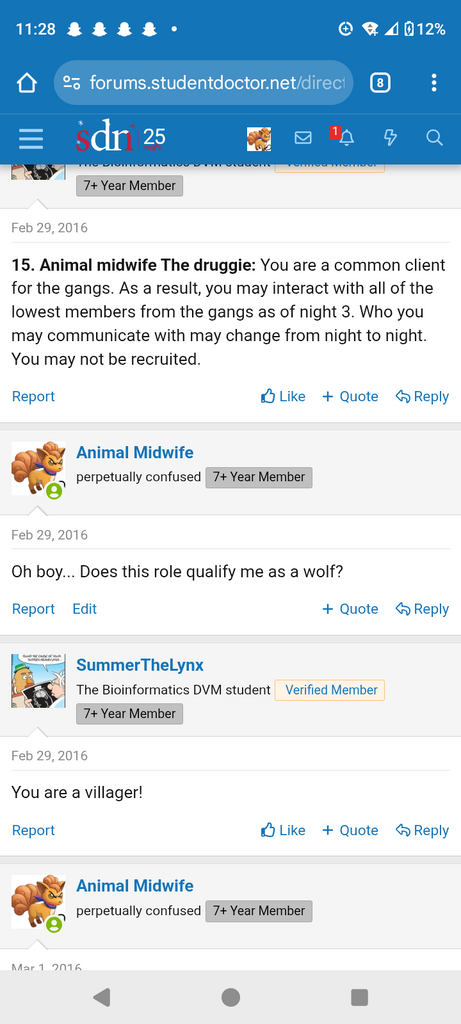Reply to "Does this role qualify" post
Screen dimensions: 461x1024
[x=422, y=609]
